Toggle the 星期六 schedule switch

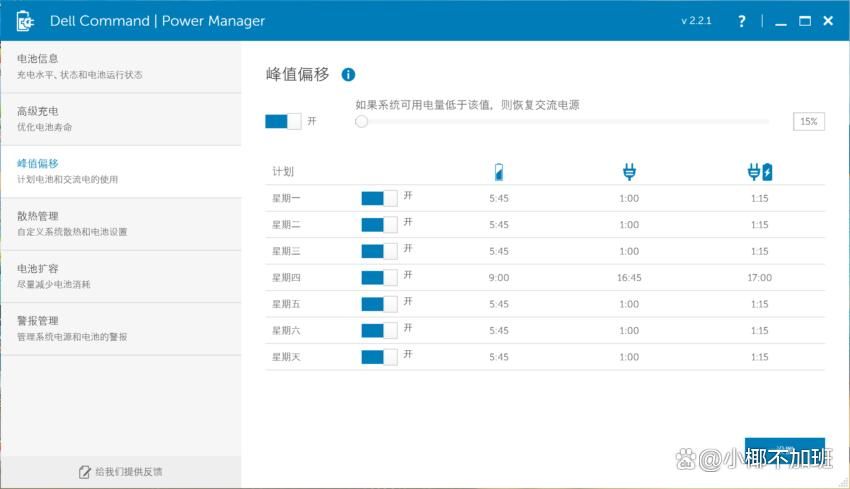(x=379, y=331)
